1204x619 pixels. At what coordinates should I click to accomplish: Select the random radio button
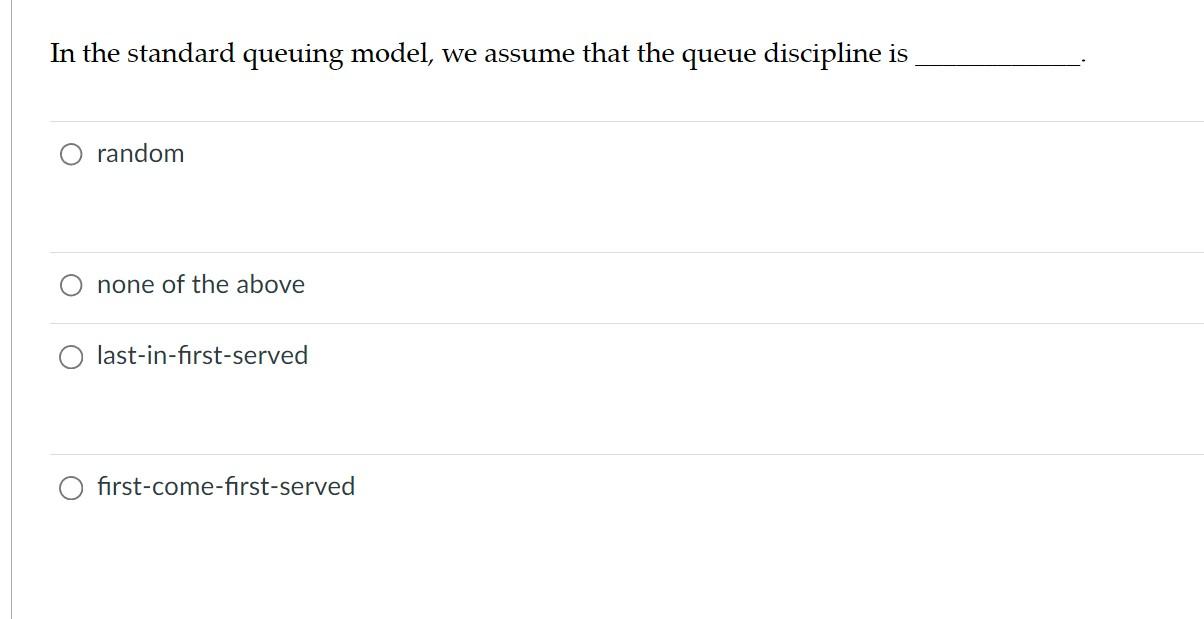point(70,154)
